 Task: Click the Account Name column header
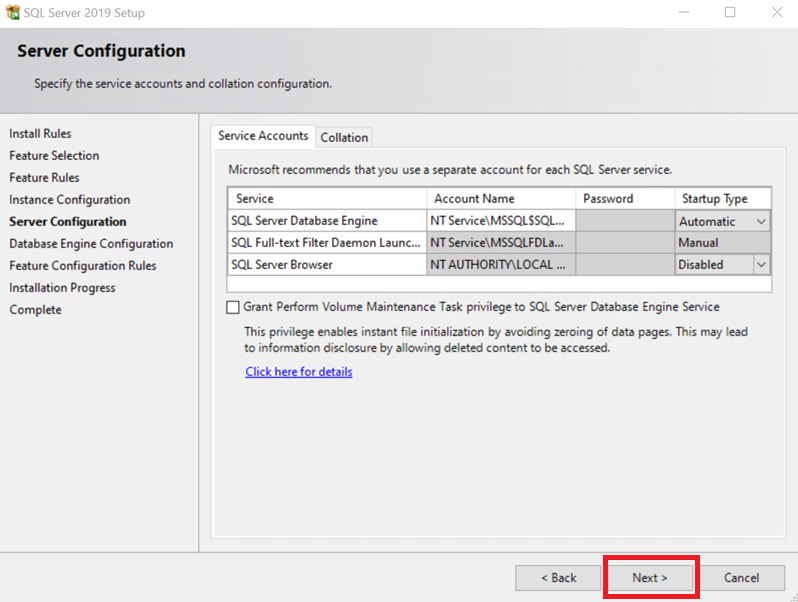click(500, 199)
